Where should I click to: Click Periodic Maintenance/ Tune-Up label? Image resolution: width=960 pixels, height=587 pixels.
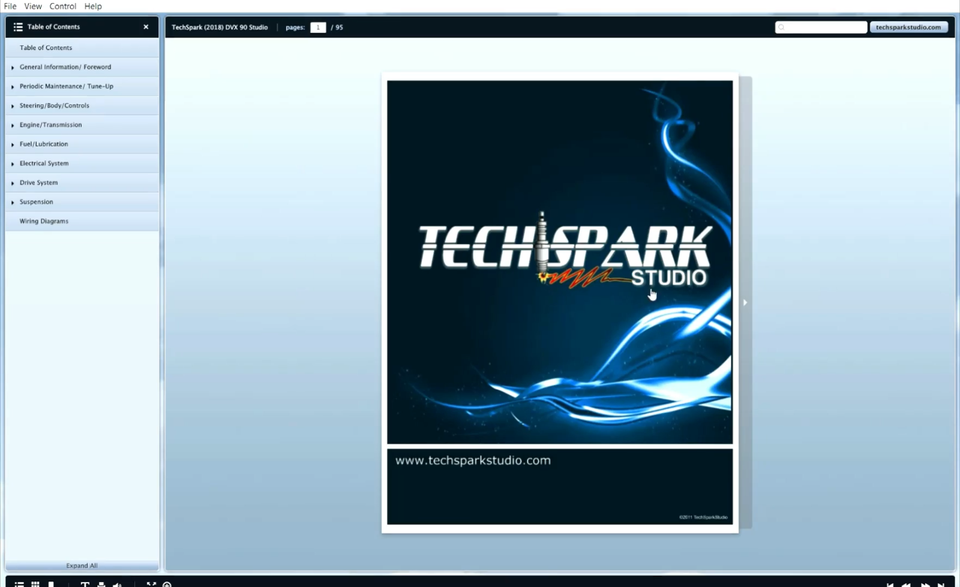pyautogui.click(x=66, y=86)
